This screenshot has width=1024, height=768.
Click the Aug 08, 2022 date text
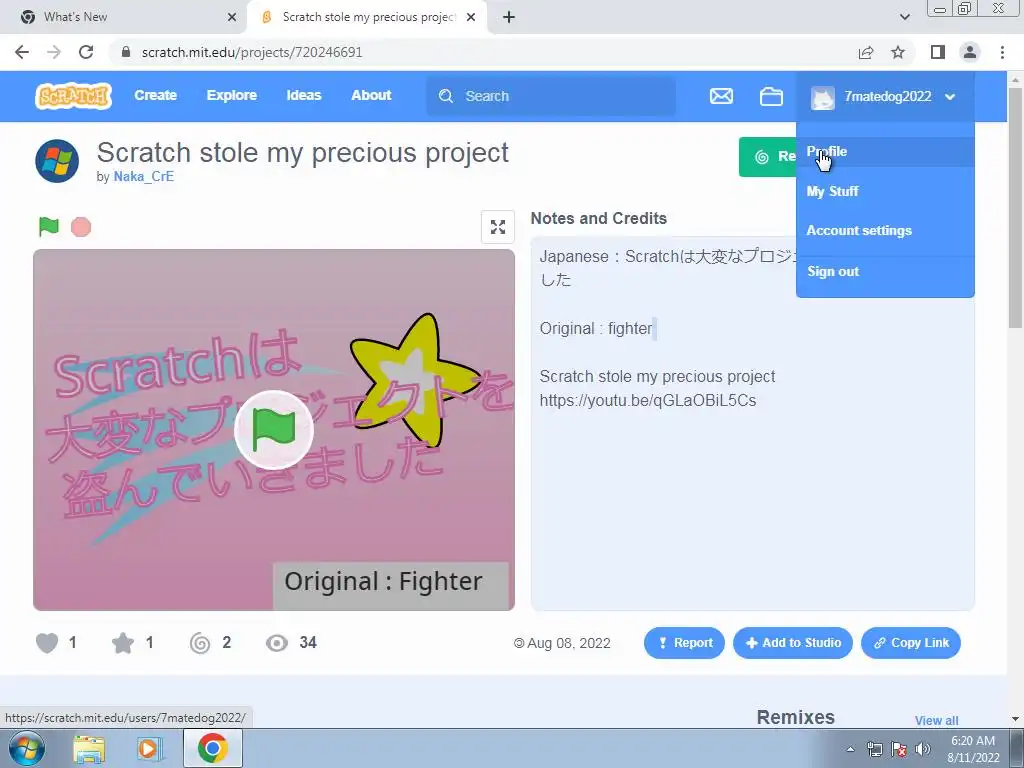[568, 643]
